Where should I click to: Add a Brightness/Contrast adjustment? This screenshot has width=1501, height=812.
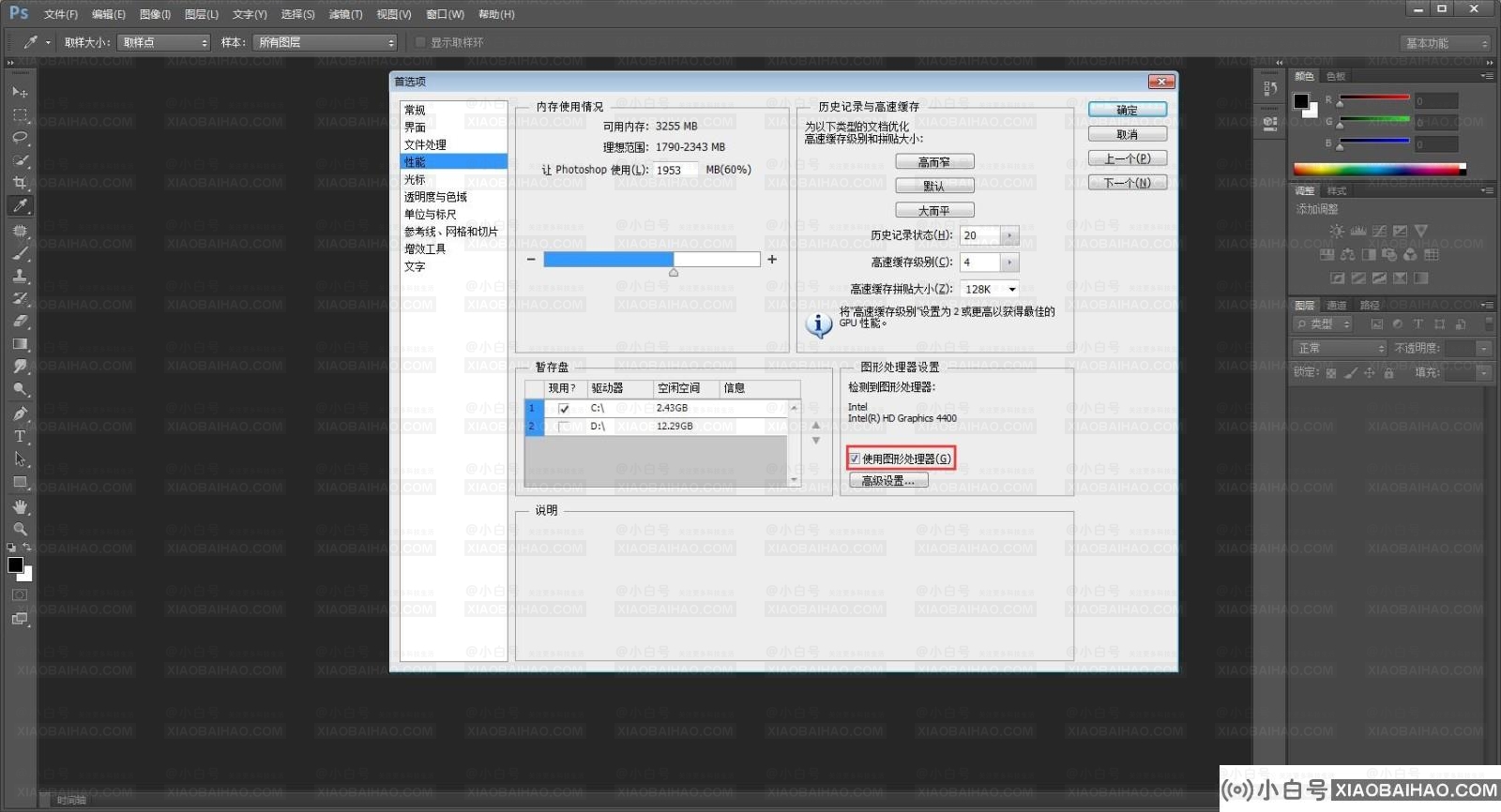click(x=1337, y=231)
